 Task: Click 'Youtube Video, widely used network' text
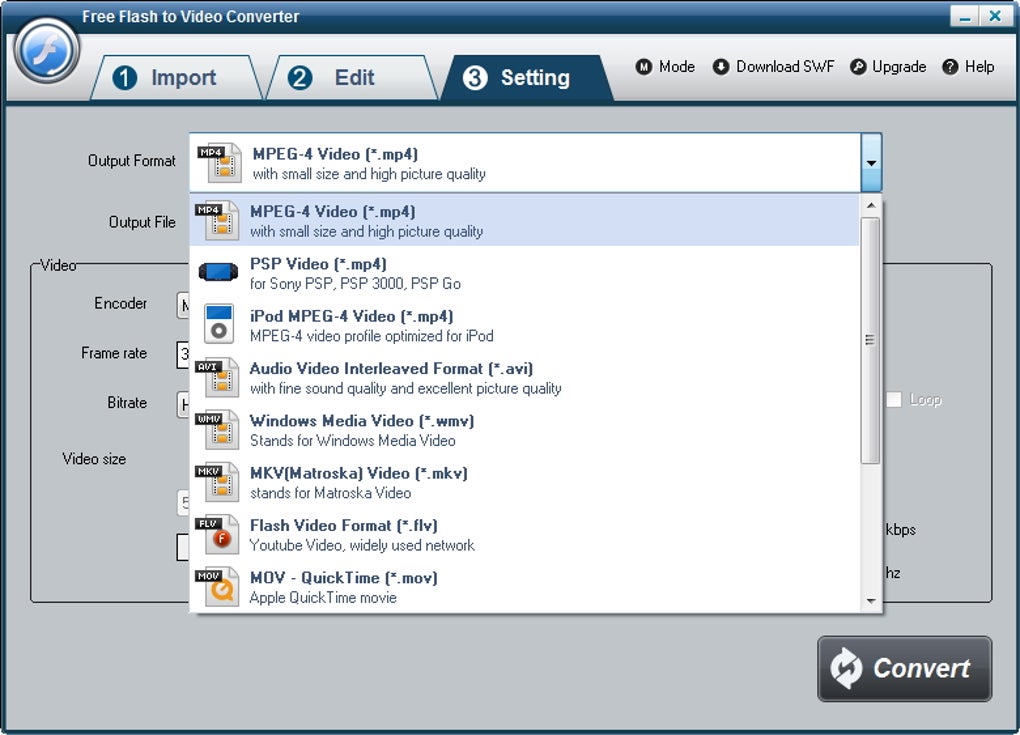pyautogui.click(x=362, y=545)
